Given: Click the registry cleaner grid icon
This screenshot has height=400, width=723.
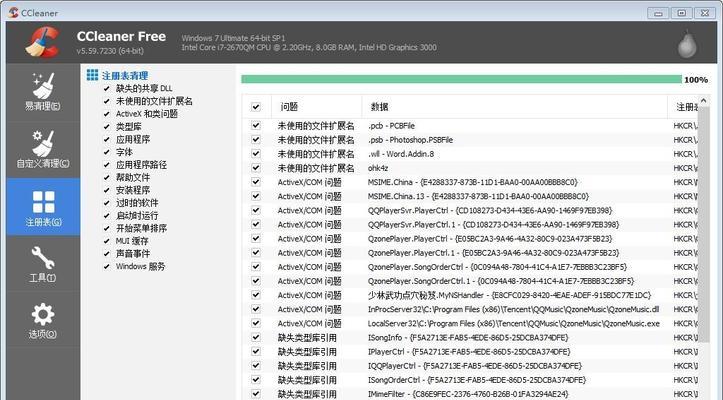Looking at the screenshot, I should click(92, 75).
